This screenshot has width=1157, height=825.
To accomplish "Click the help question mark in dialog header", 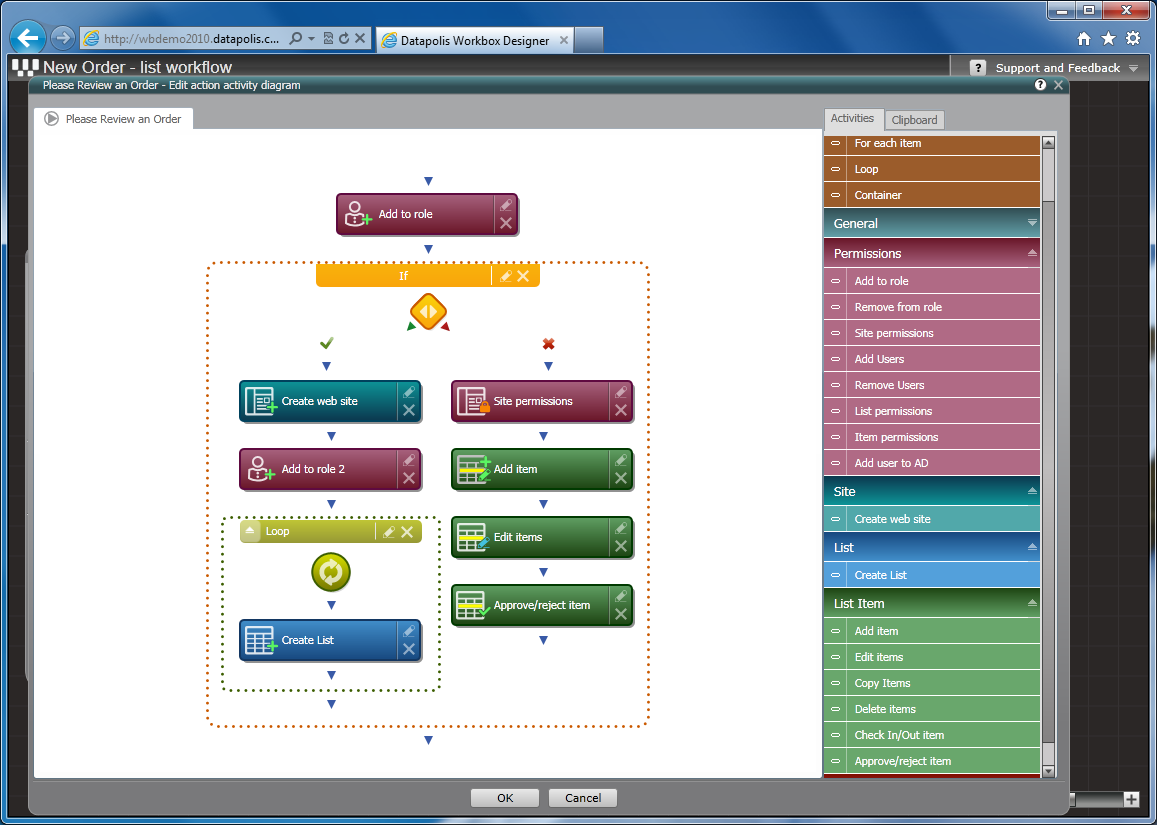I will click(1041, 86).
